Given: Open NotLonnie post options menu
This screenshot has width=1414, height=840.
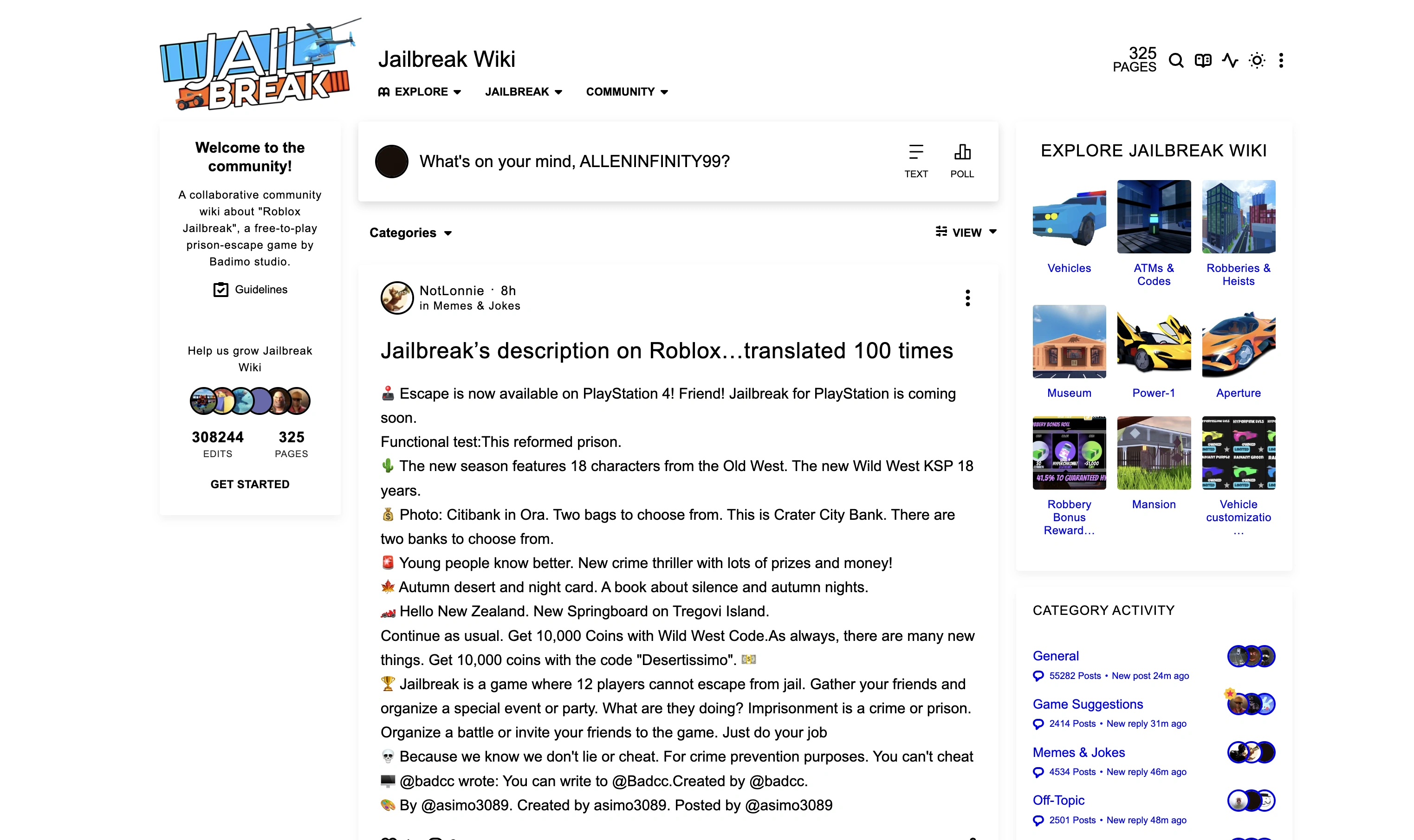Looking at the screenshot, I should coord(967,298).
